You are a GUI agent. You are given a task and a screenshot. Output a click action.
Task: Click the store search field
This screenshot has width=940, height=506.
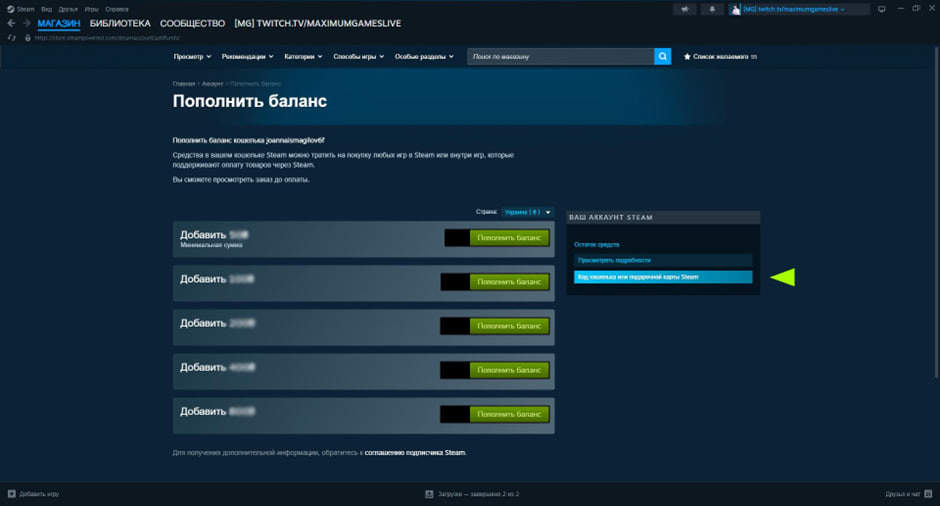(x=561, y=56)
